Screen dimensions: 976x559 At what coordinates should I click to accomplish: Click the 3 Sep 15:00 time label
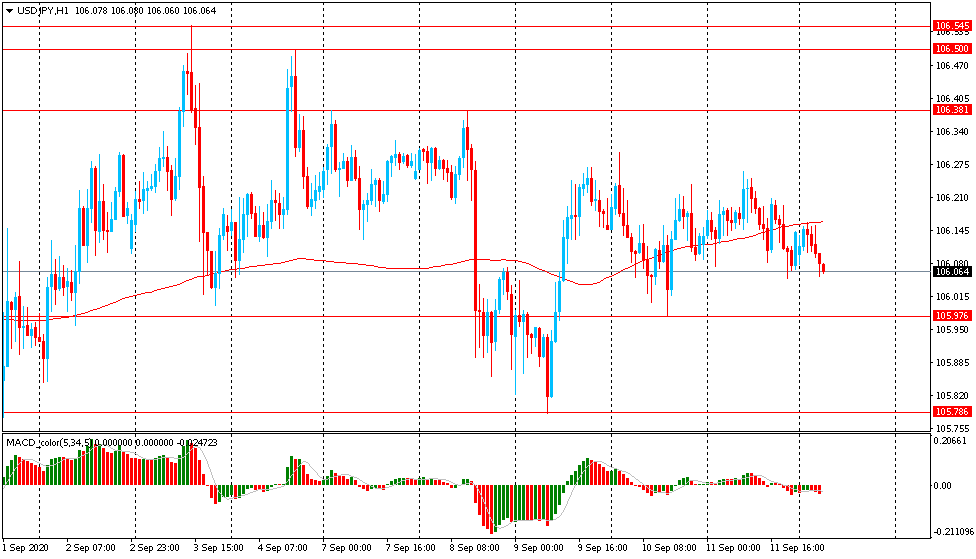point(219,548)
